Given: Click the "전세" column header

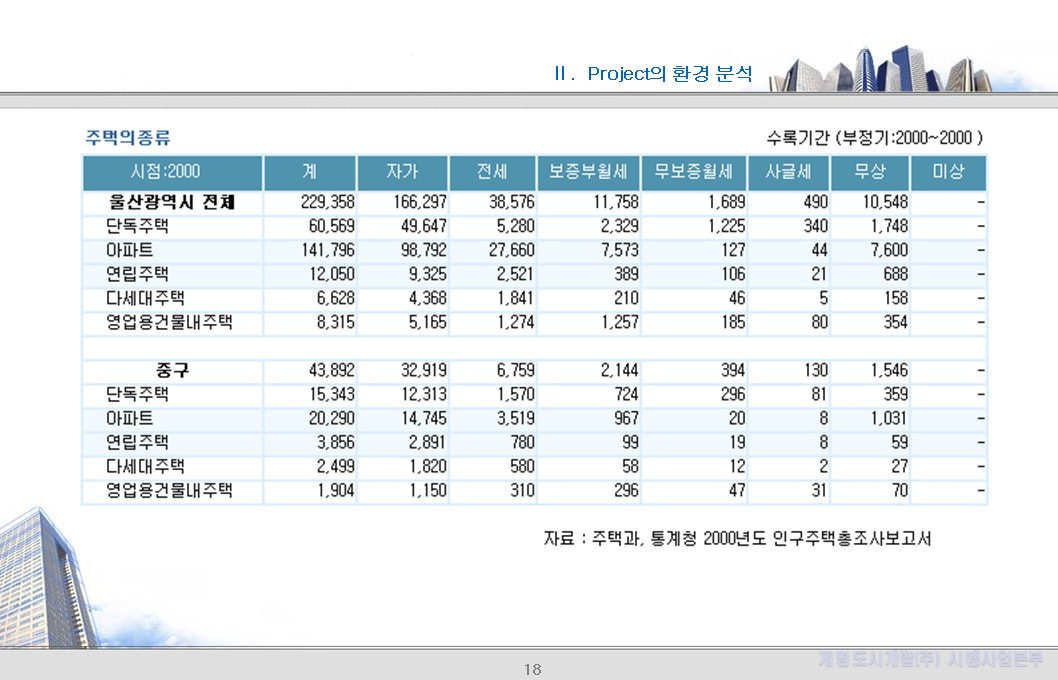Looking at the screenshot, I should click(x=489, y=171).
